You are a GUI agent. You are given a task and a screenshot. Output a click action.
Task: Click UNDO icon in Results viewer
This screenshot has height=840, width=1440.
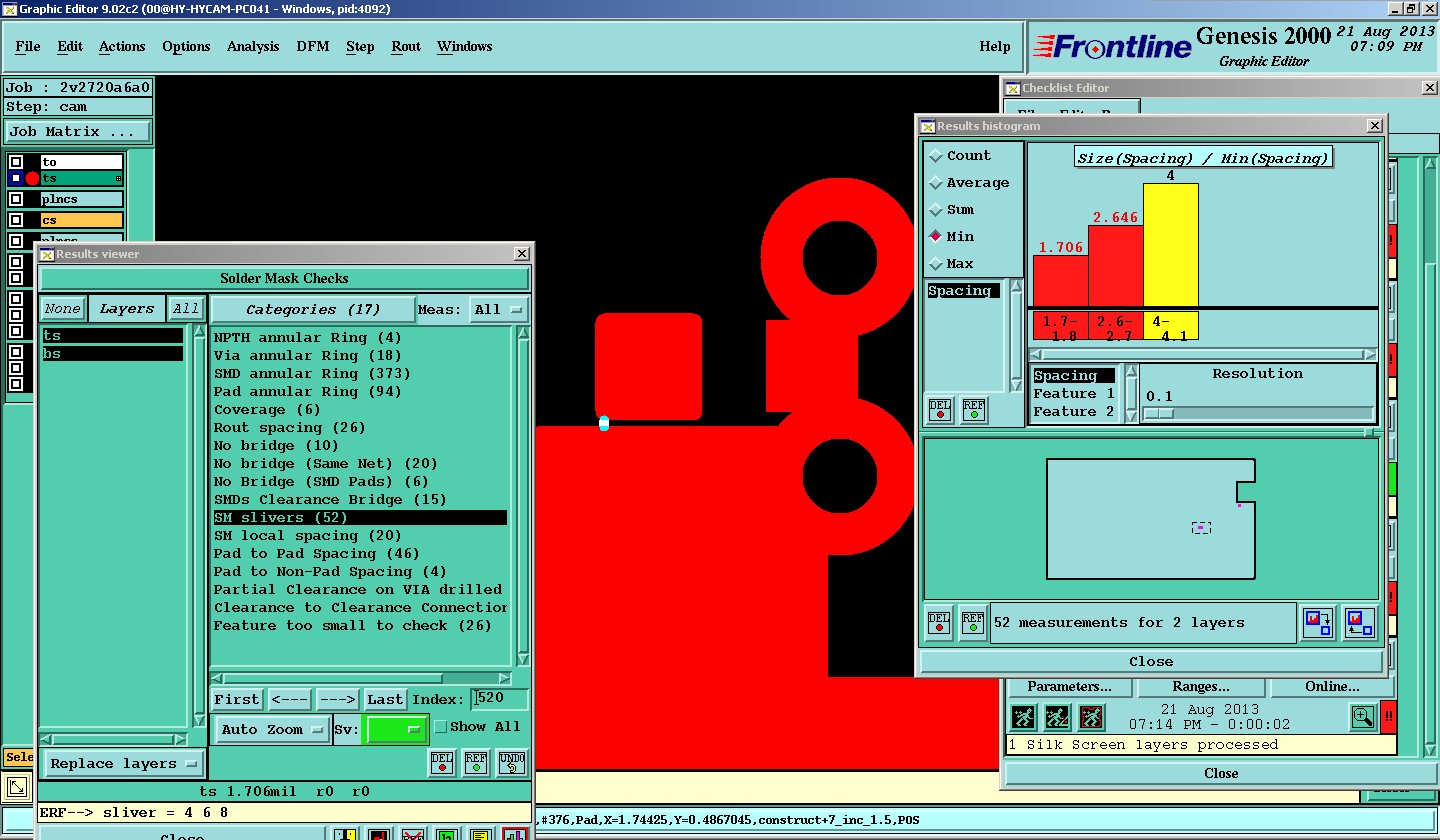511,763
